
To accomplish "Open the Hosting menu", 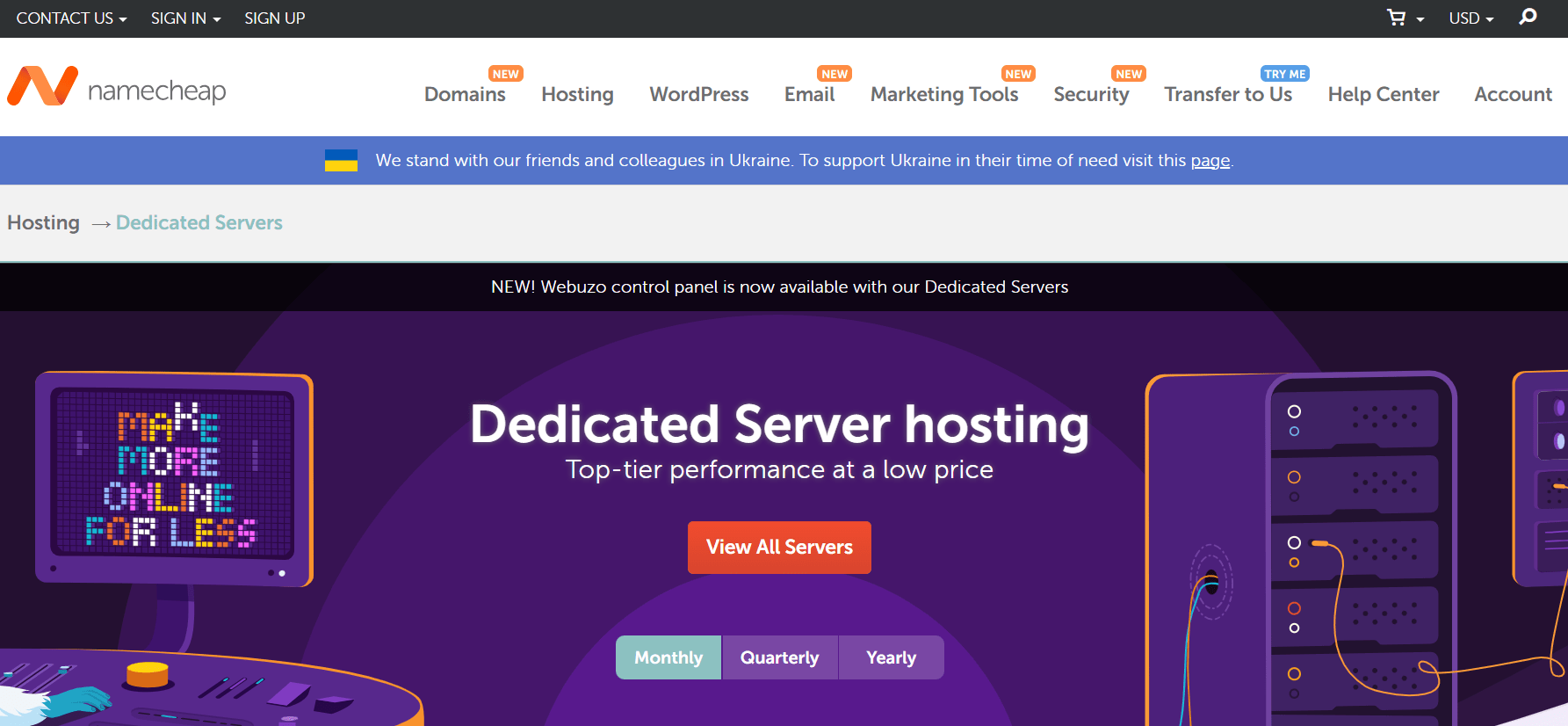I will pos(577,94).
